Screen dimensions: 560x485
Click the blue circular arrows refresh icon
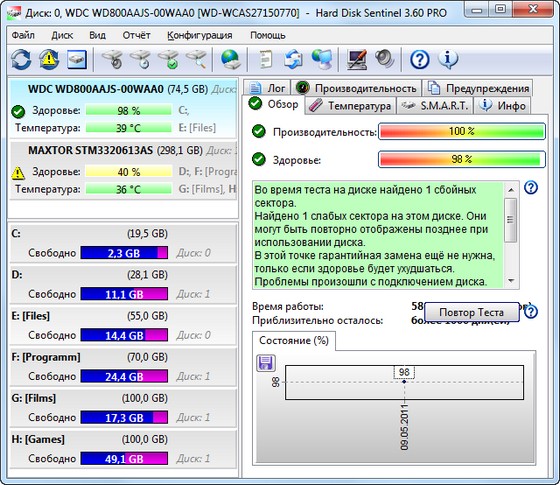coord(21,59)
